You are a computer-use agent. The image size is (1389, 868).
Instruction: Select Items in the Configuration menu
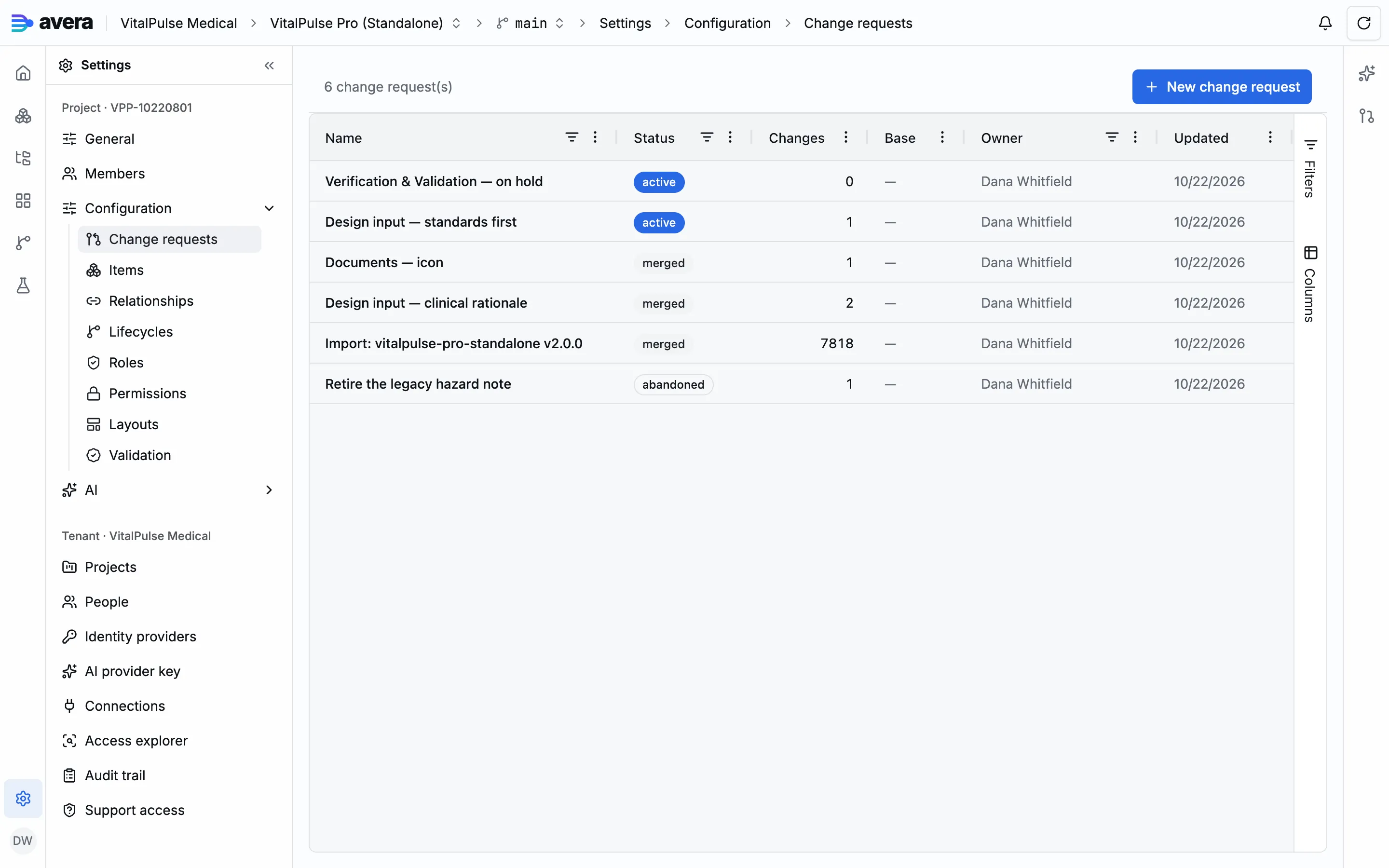point(169,270)
